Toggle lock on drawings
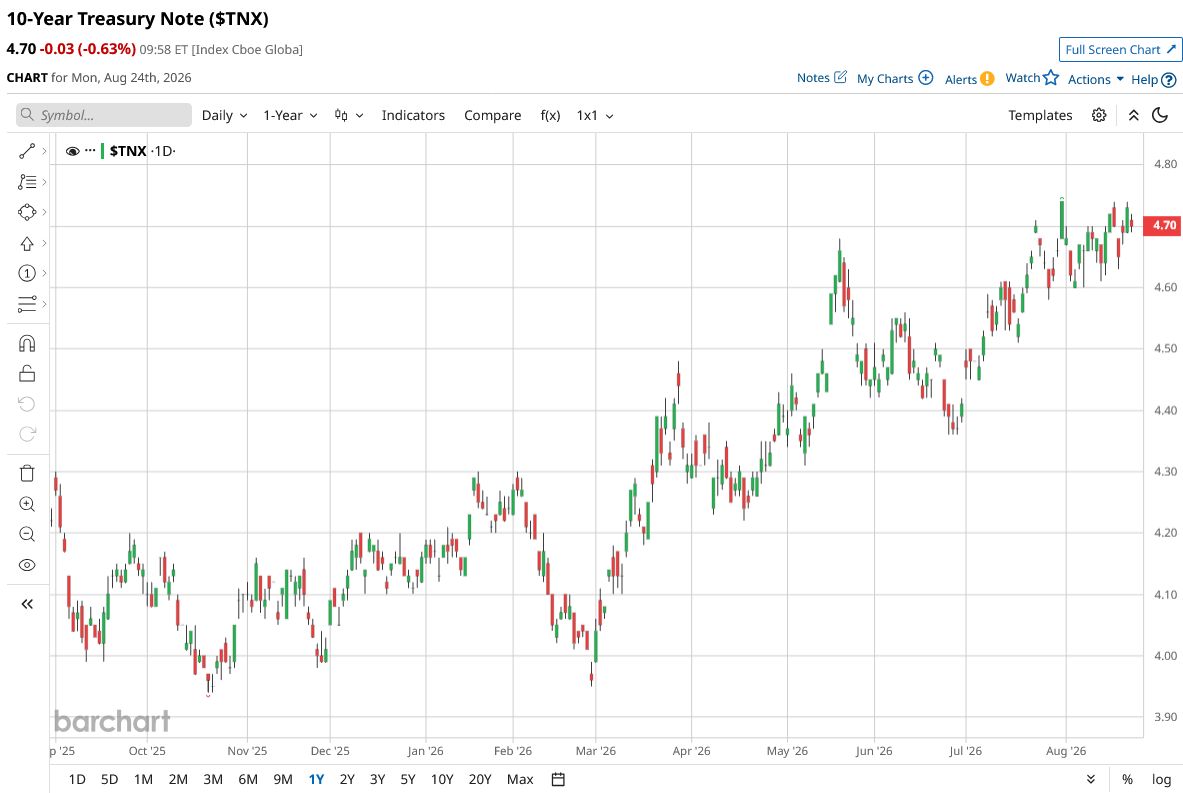1183x793 pixels. coord(26,373)
